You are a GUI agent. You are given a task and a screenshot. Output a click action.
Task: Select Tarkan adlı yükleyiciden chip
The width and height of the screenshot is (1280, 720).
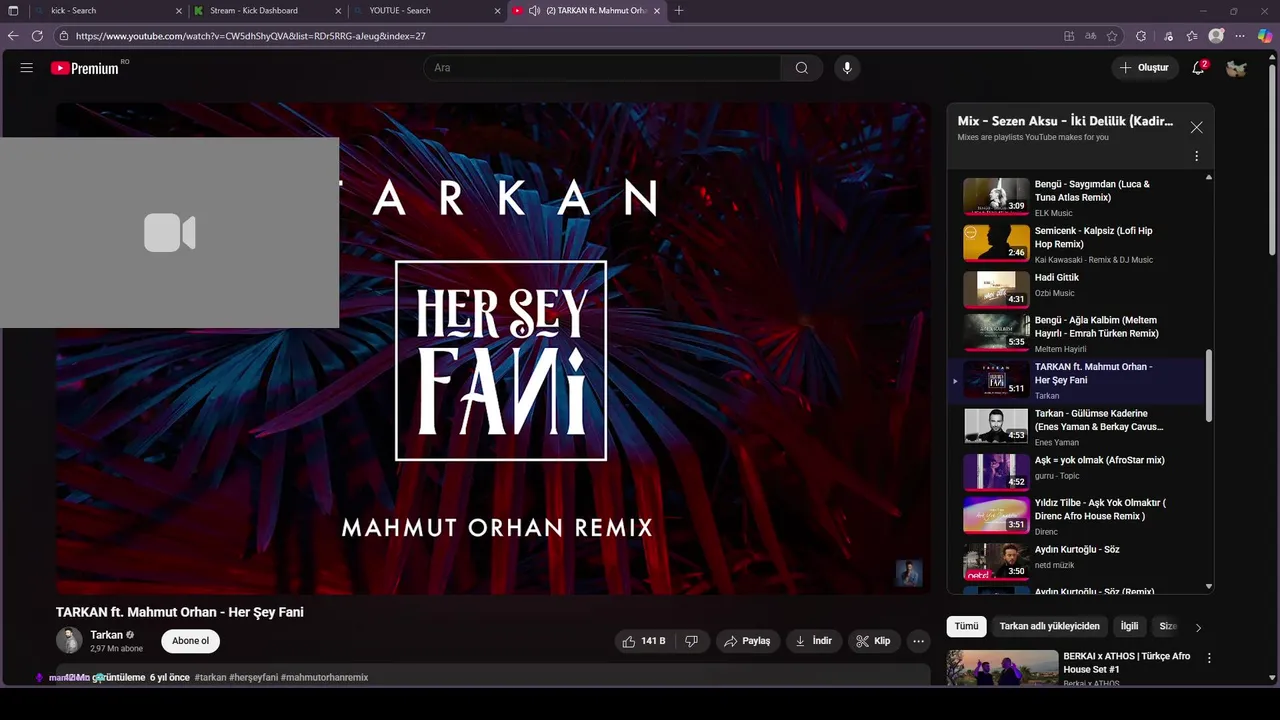(1049, 626)
